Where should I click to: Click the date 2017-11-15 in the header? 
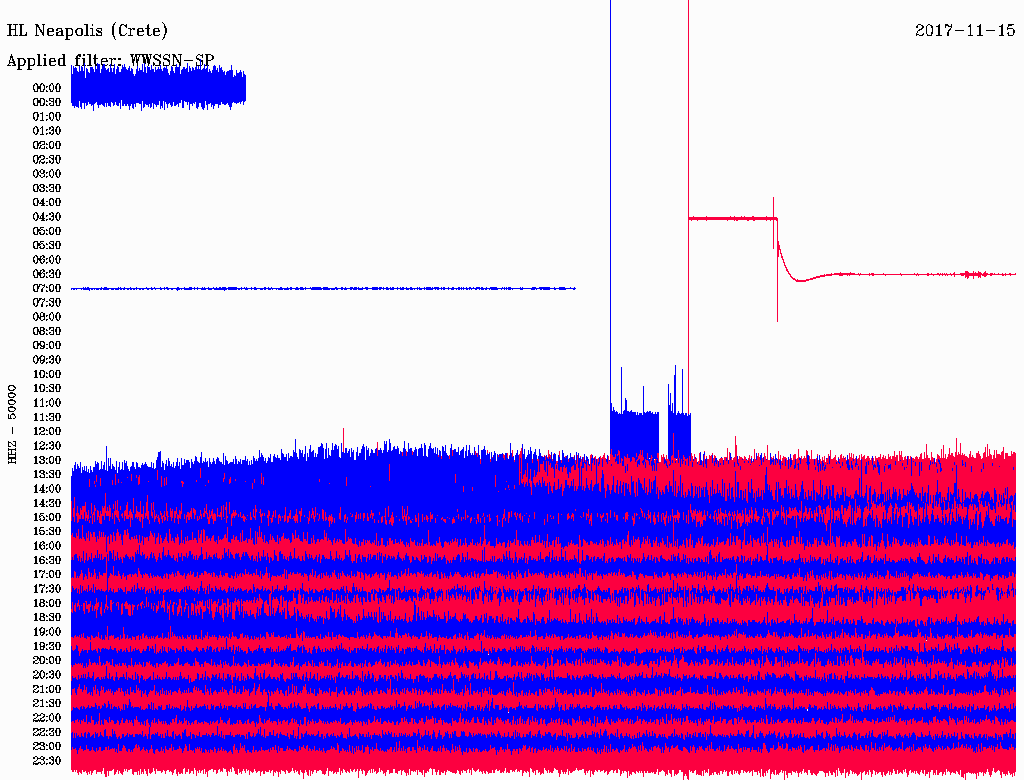tap(965, 31)
